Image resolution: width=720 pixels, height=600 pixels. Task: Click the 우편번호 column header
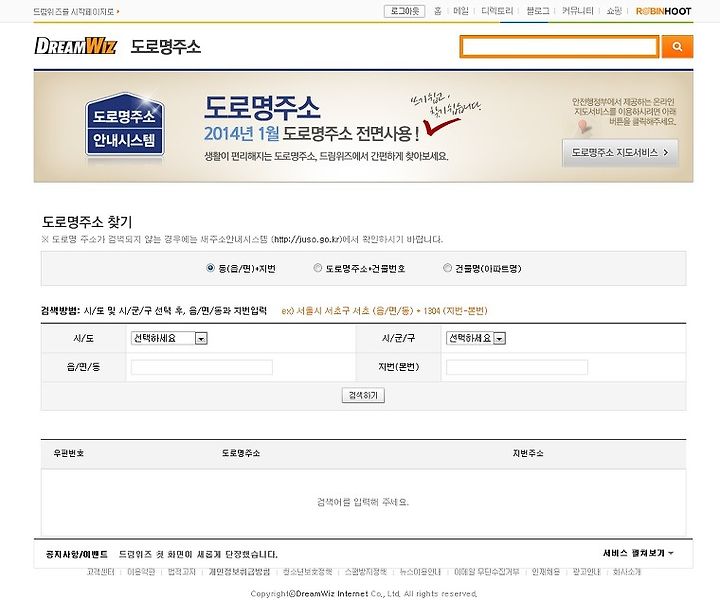[x=68, y=453]
